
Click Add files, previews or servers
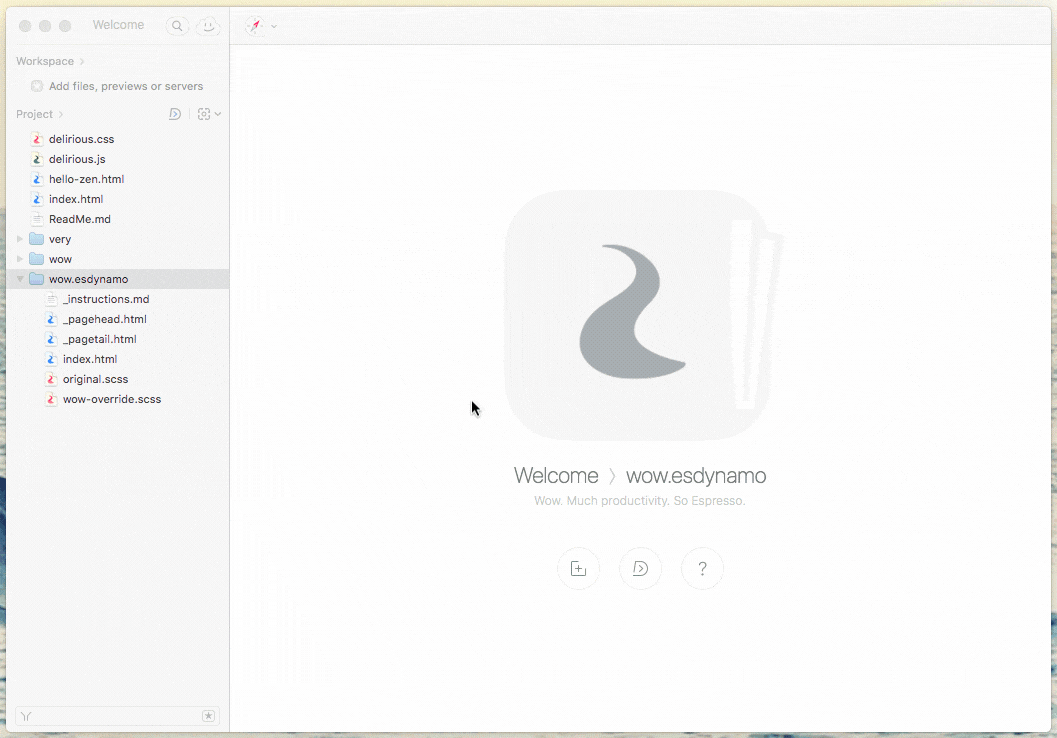[126, 86]
